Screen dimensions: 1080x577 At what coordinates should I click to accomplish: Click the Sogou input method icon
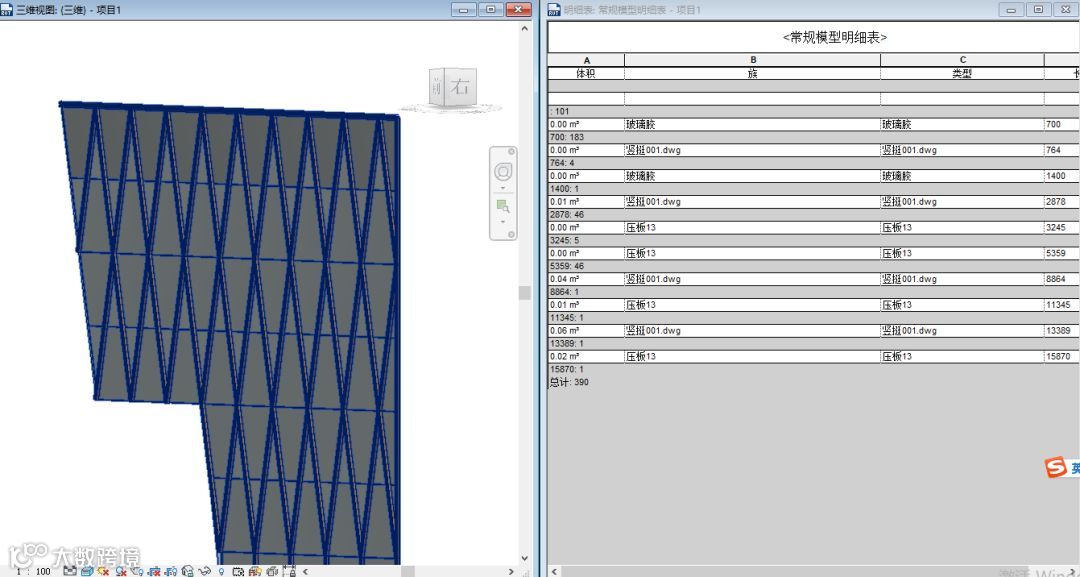(x=1056, y=468)
